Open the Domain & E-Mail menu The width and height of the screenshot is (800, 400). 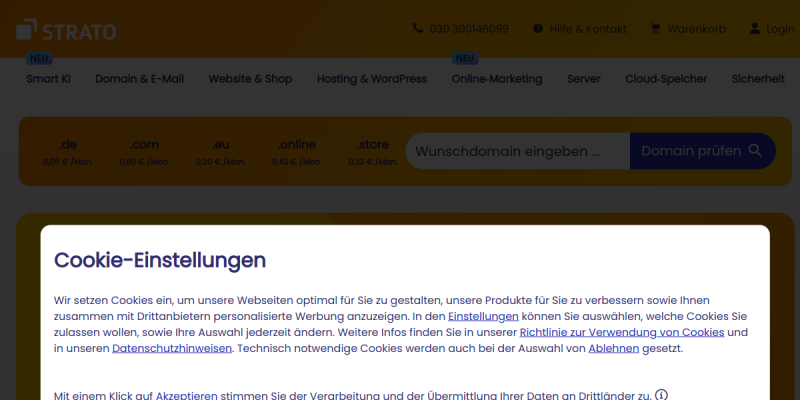pos(139,79)
